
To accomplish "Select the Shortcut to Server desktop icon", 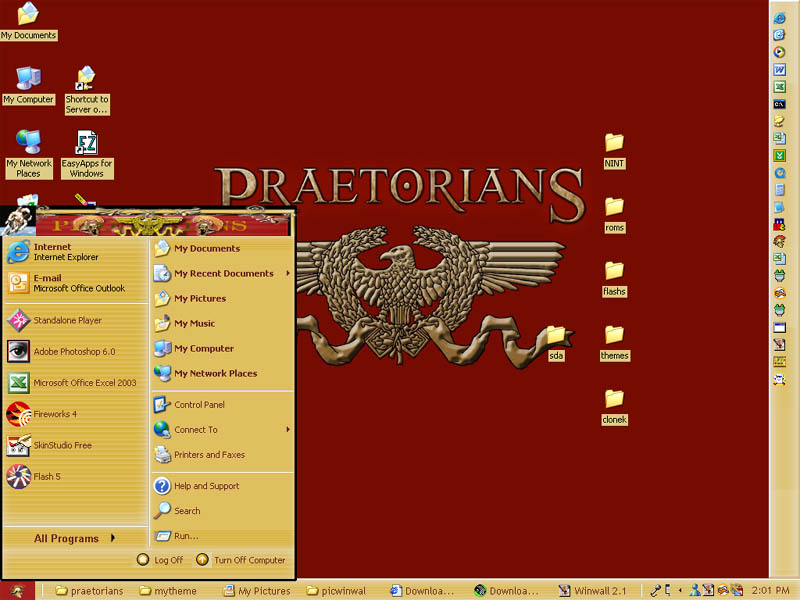I will (87, 90).
